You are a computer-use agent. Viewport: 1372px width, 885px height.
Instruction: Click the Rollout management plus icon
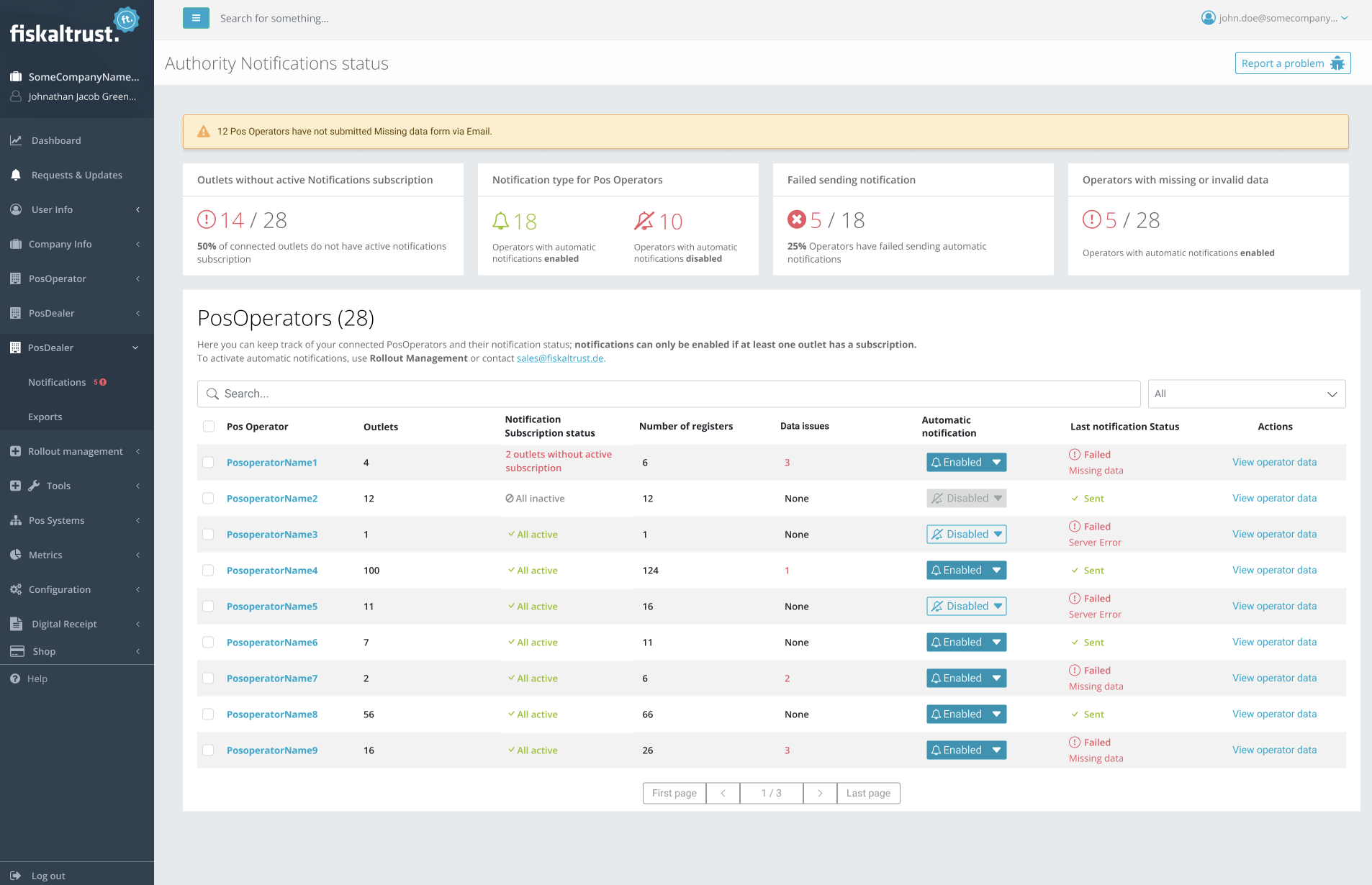tap(15, 451)
